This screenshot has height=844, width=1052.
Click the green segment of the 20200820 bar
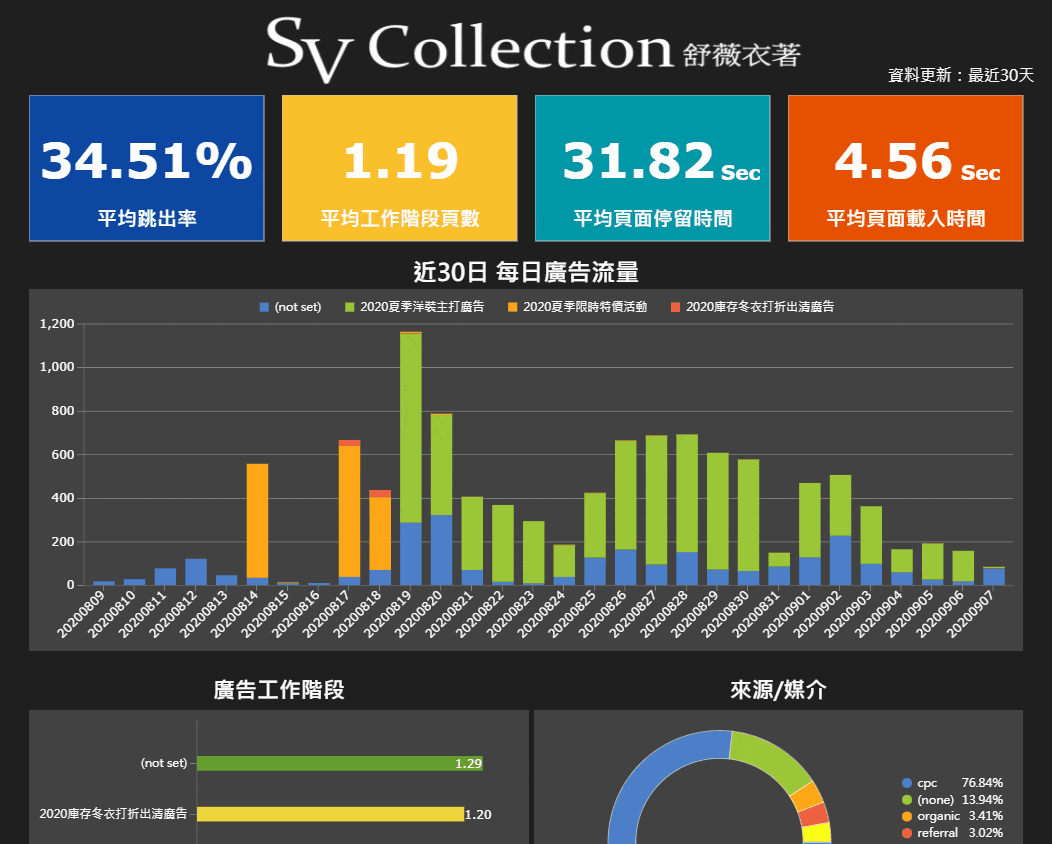click(x=441, y=465)
